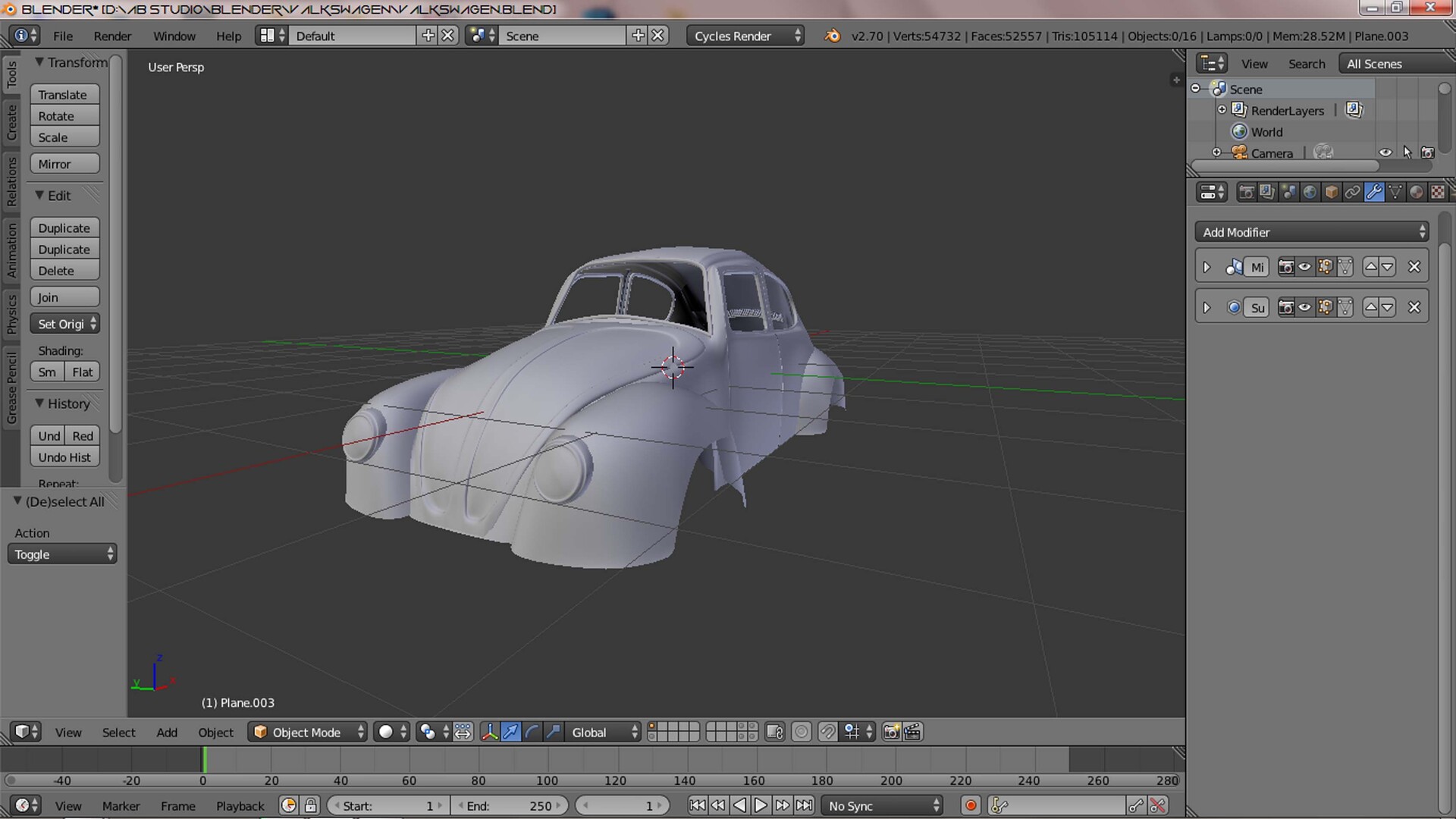The height and width of the screenshot is (819, 1456).
Task: Click the Duplicate button in Edit panel
Action: [64, 227]
